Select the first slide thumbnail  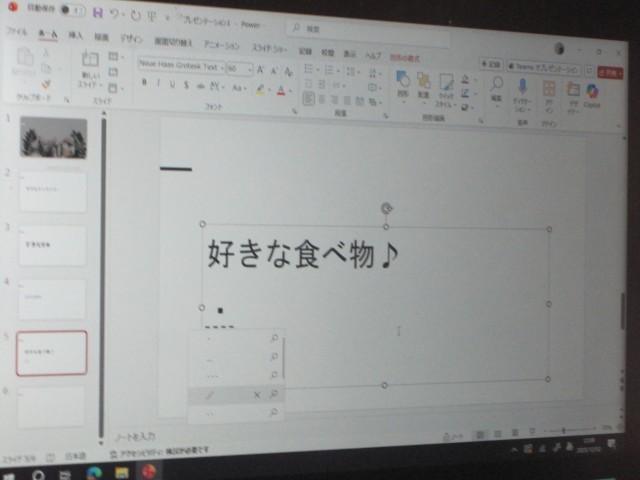click(x=53, y=137)
